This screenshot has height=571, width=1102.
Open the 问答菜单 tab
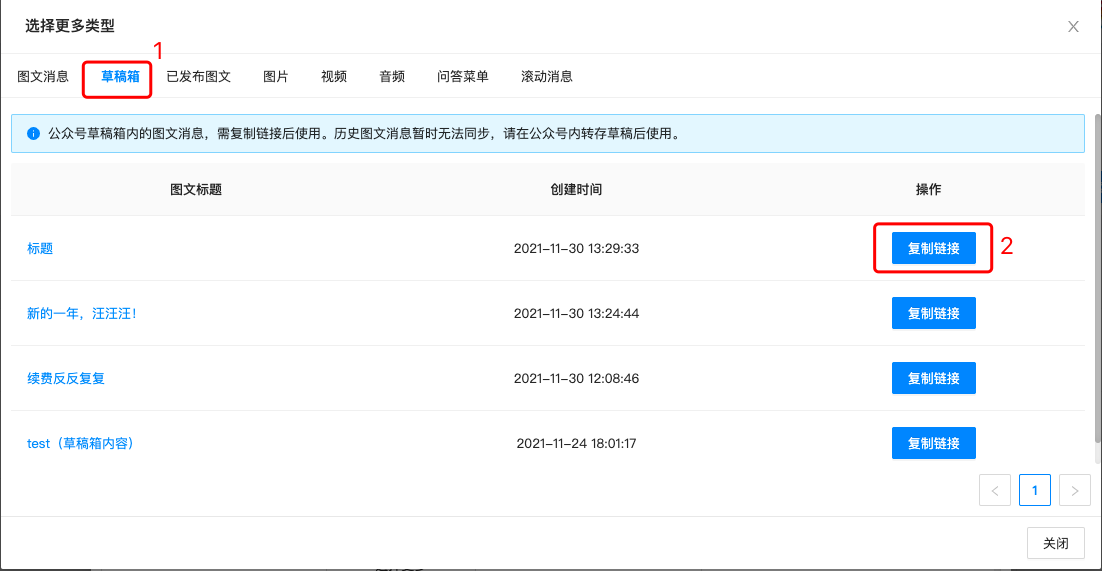pos(463,76)
